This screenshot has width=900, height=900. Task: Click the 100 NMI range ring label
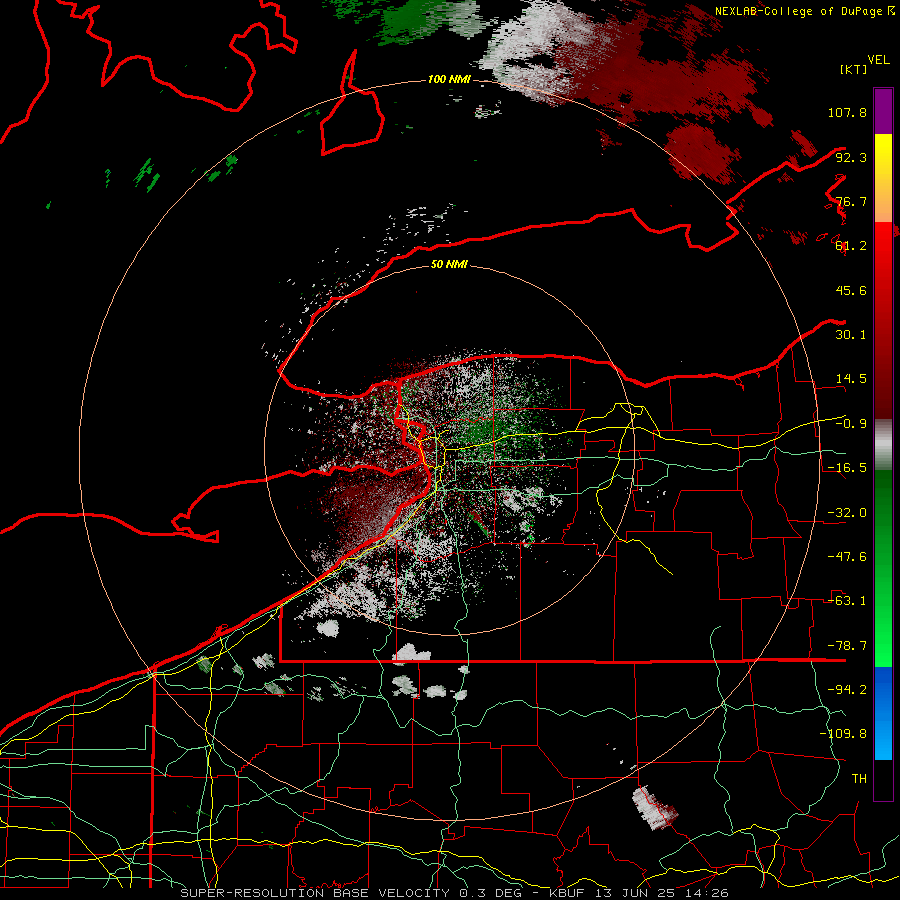coord(449,79)
